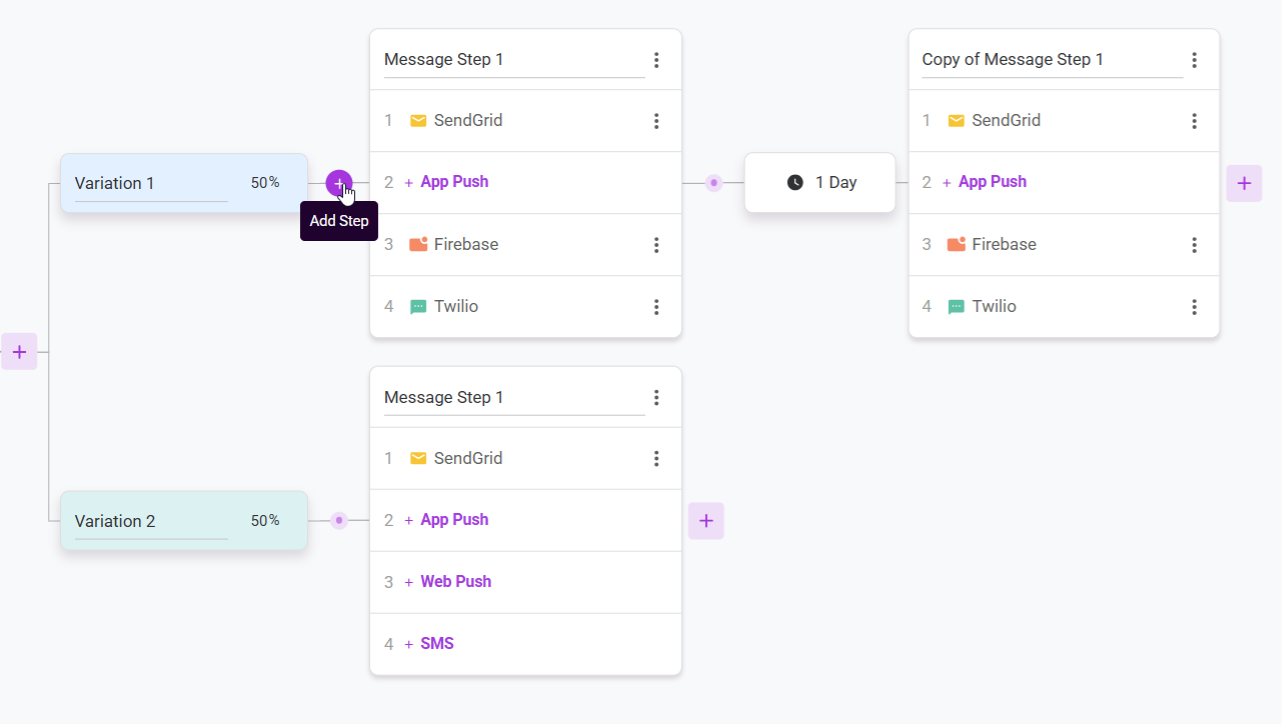
Task: Open kebab menu for Variation 2 Message Step 1
Action: point(656,398)
